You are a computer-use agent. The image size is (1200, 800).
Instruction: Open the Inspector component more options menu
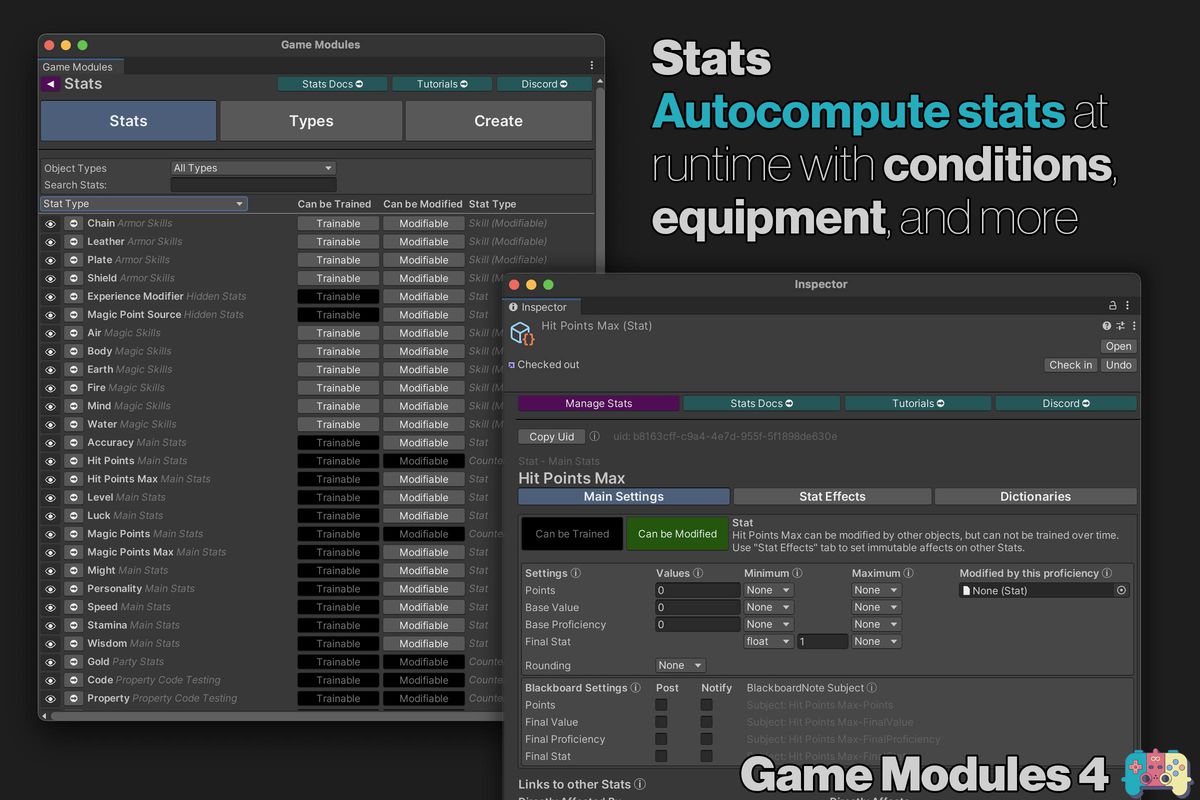click(x=1133, y=326)
